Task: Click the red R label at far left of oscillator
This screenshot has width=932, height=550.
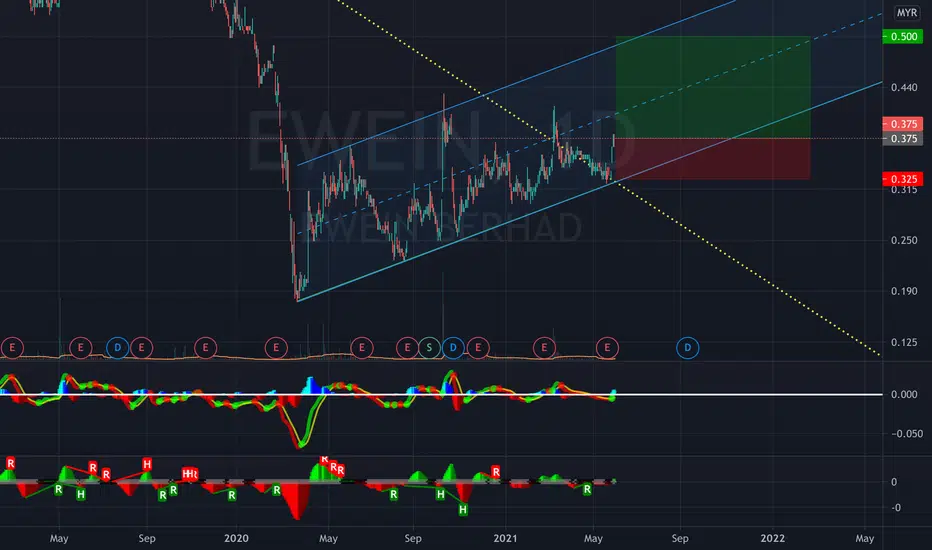Action: [10, 463]
